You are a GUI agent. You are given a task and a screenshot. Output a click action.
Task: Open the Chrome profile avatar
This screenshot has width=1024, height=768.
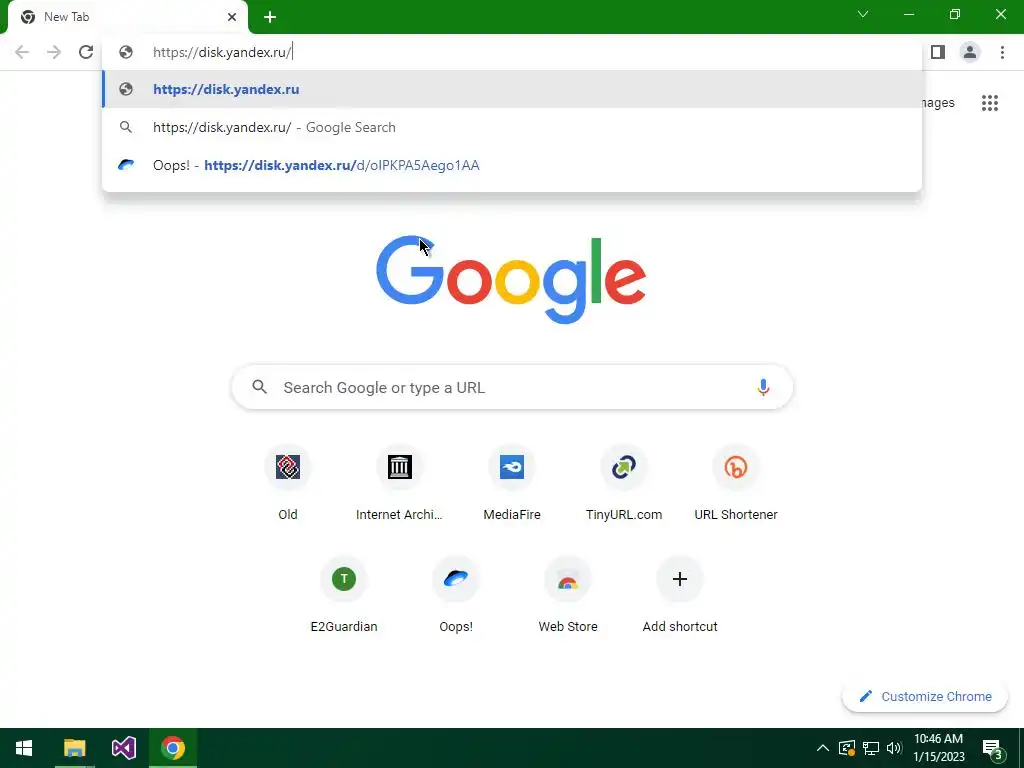click(970, 52)
